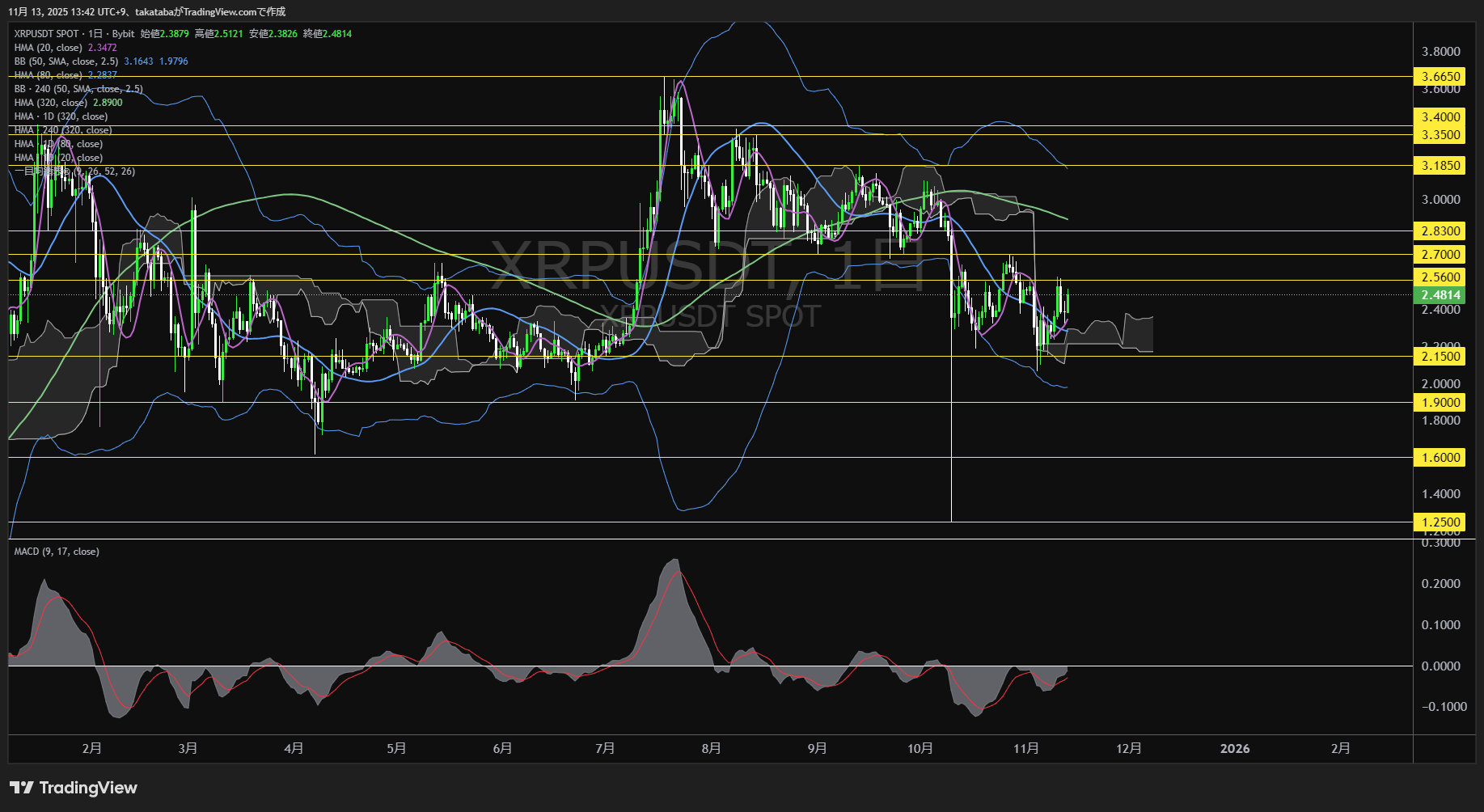Select the HMA (320, close) legend entry
The image size is (1484, 812).
[x=50, y=102]
